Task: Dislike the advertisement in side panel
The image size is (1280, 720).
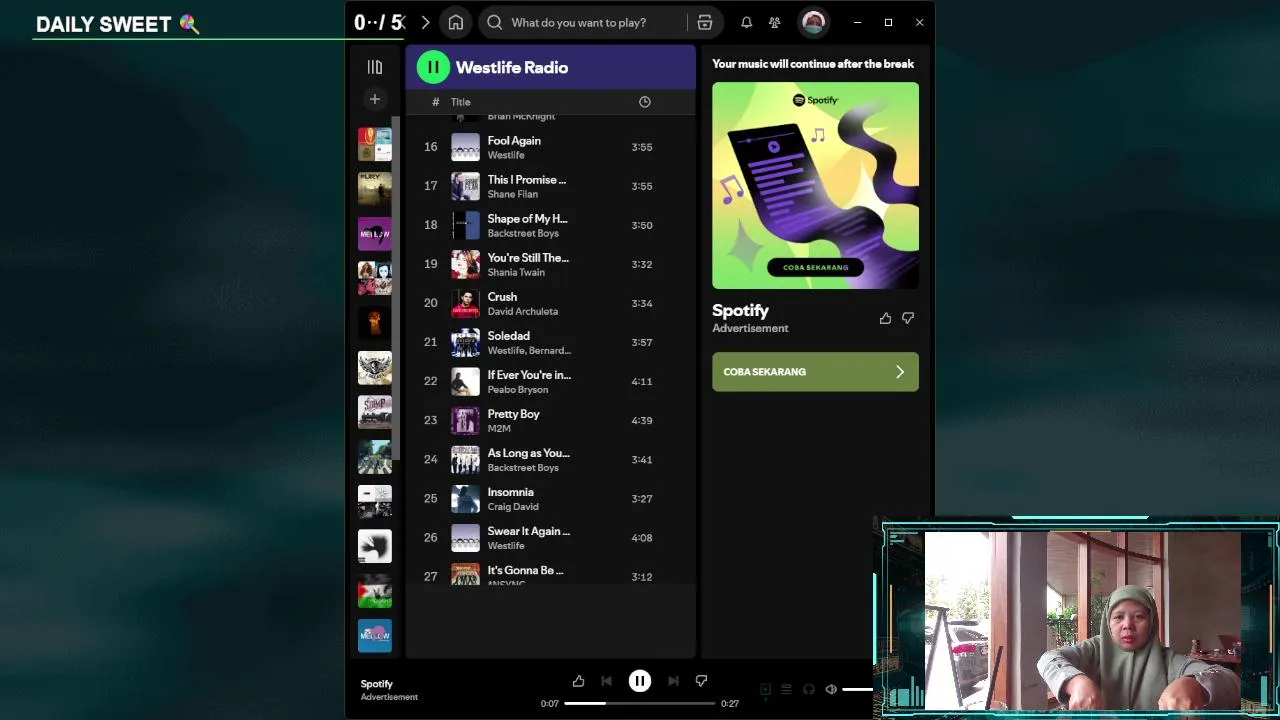Action: point(908,318)
